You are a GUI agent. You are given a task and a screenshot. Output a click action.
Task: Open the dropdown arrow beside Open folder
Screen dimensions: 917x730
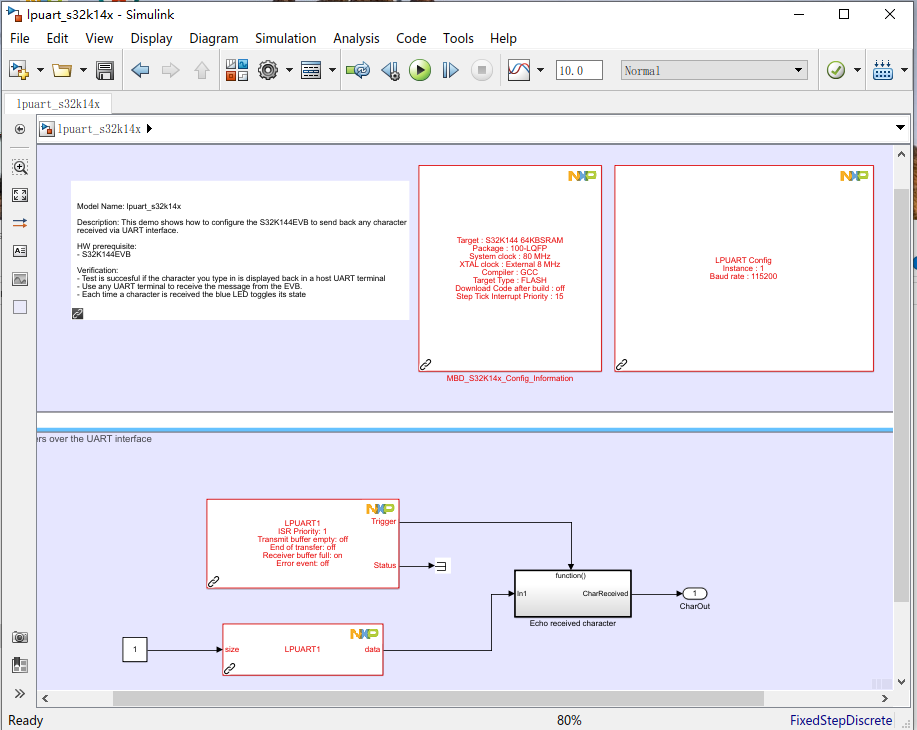[83, 70]
